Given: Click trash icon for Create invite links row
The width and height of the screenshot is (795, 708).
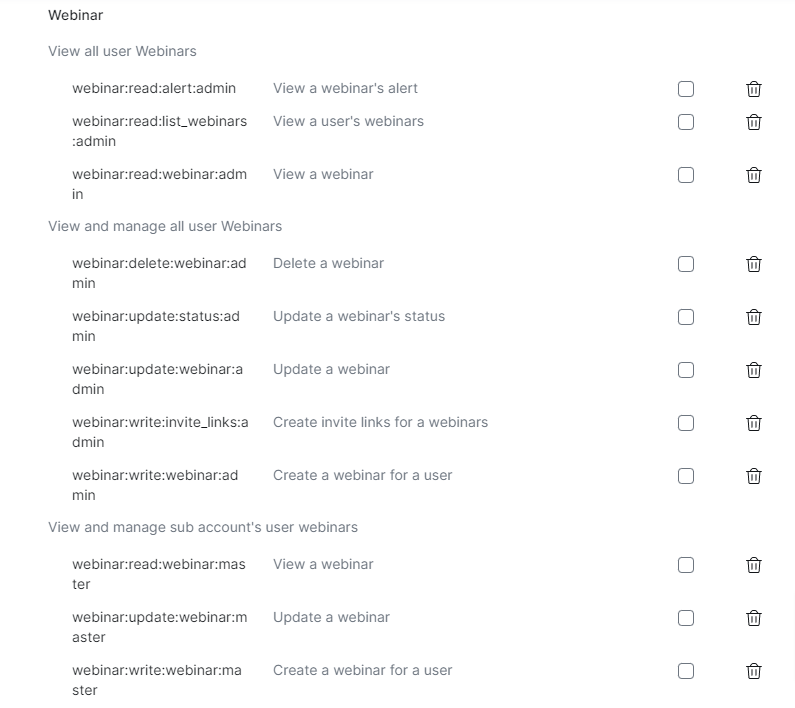Looking at the screenshot, I should click(x=754, y=423).
